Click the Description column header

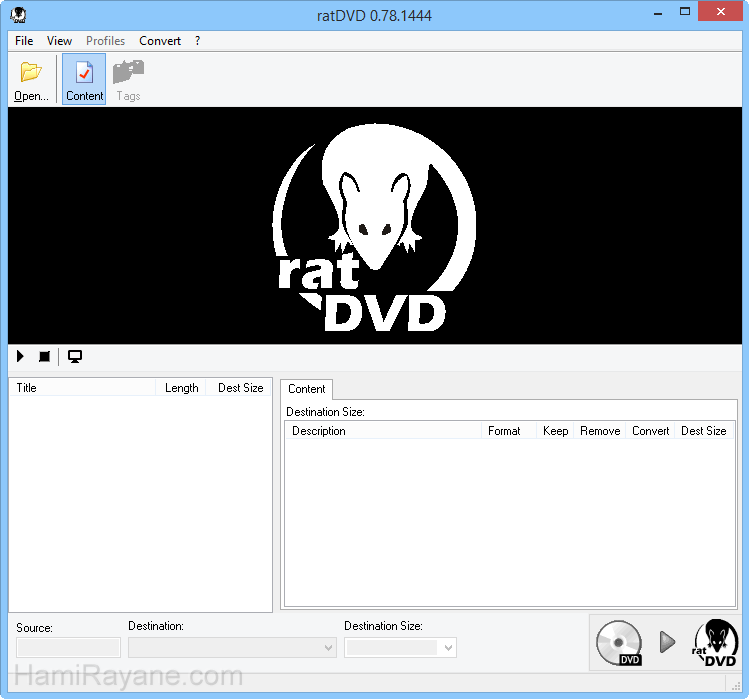click(382, 431)
